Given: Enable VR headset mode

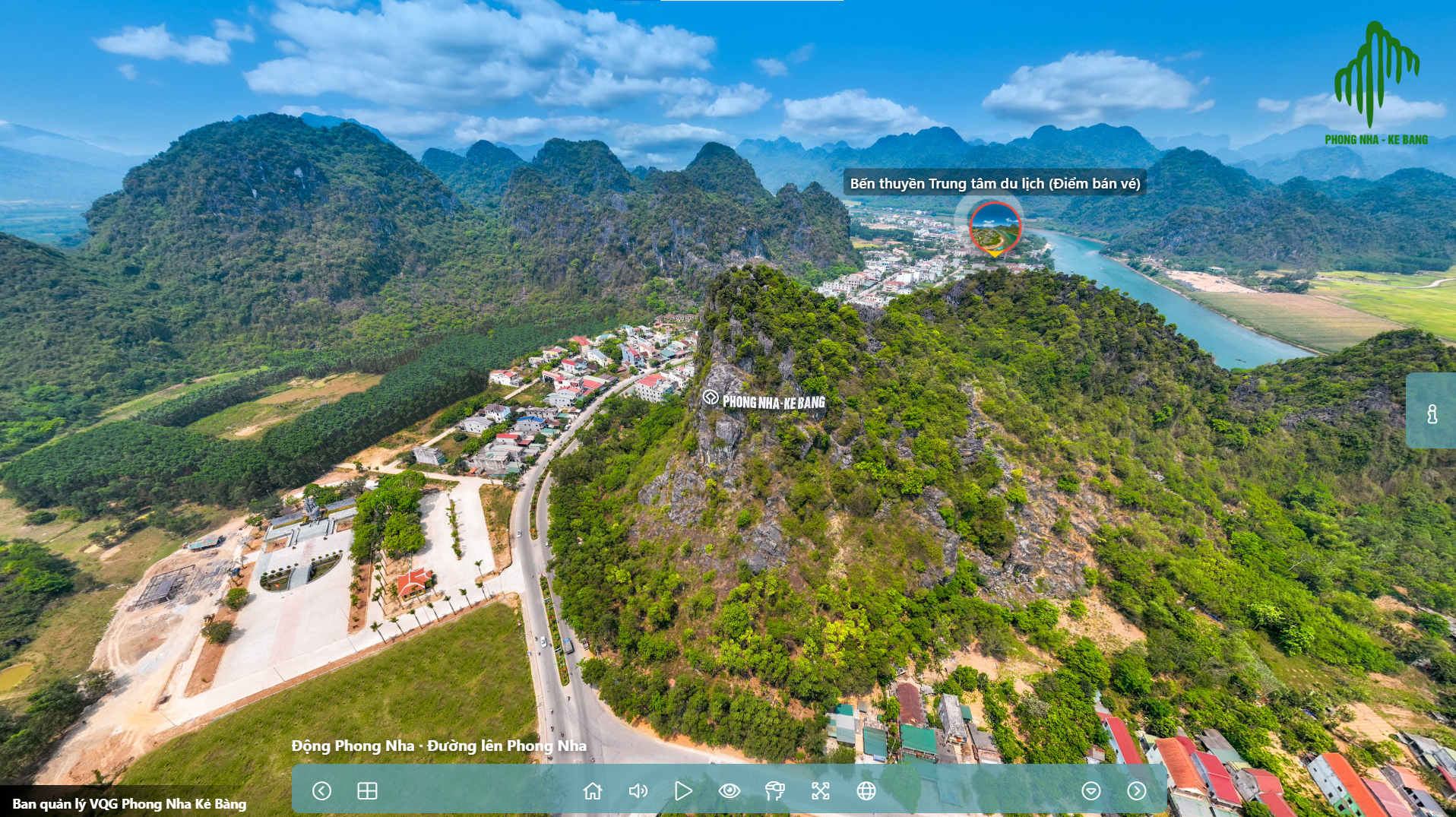Looking at the screenshot, I should click(774, 791).
